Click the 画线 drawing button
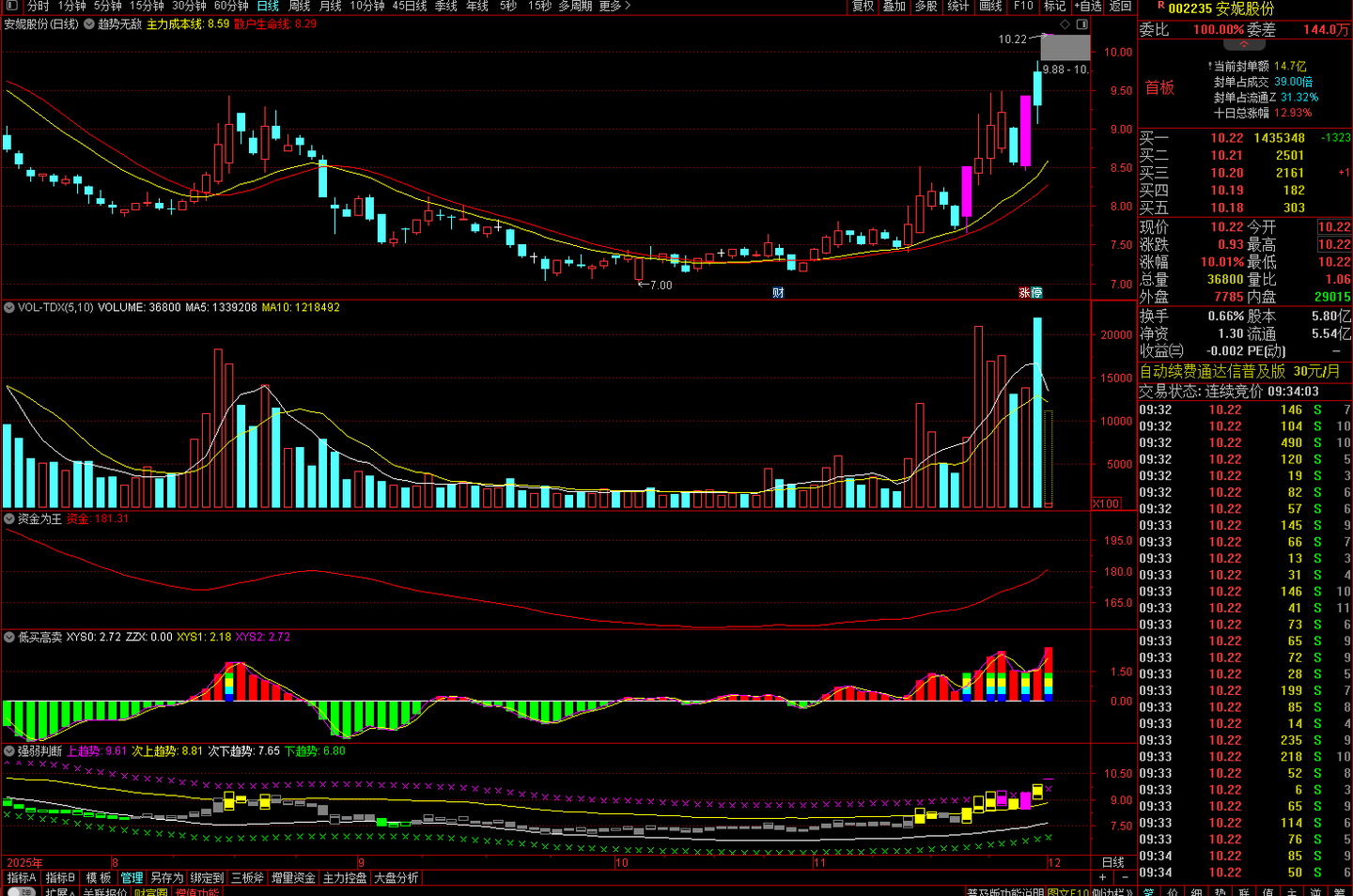Screen dimensions: 1353x896 click(x=990, y=6)
